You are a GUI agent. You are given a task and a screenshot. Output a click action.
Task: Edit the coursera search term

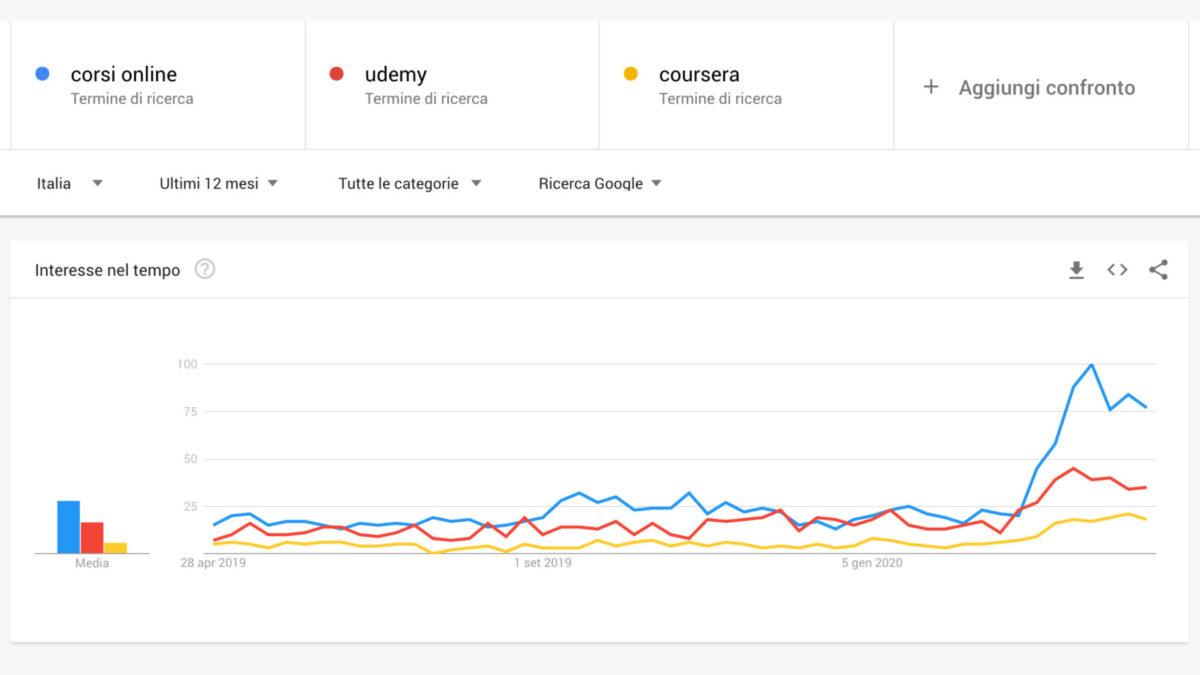click(699, 74)
